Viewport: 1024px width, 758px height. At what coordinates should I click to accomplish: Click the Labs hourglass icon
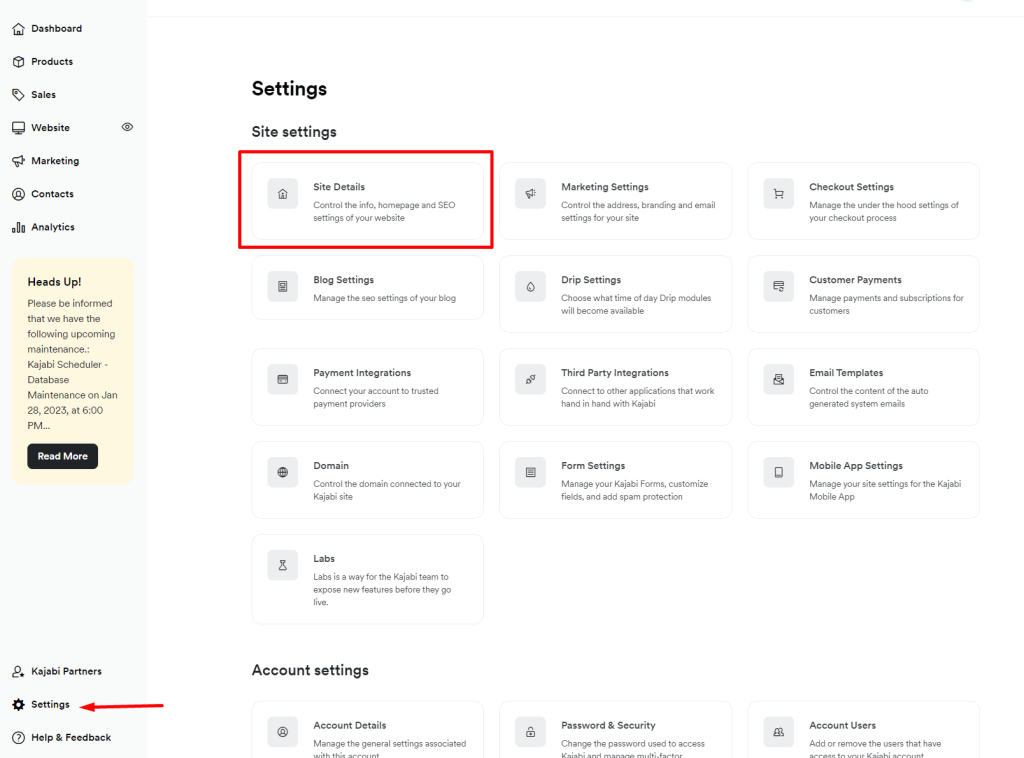(x=283, y=565)
